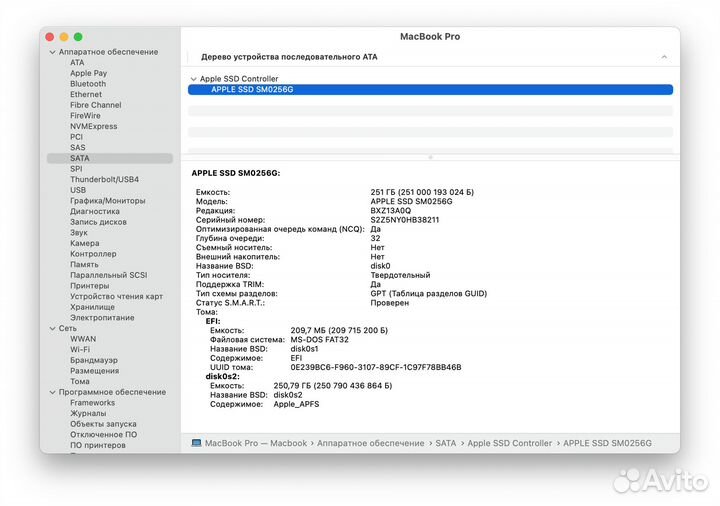This screenshot has height=506, width=720.
Task: Toggle the column header sort chevron
Action: click(x=664, y=57)
